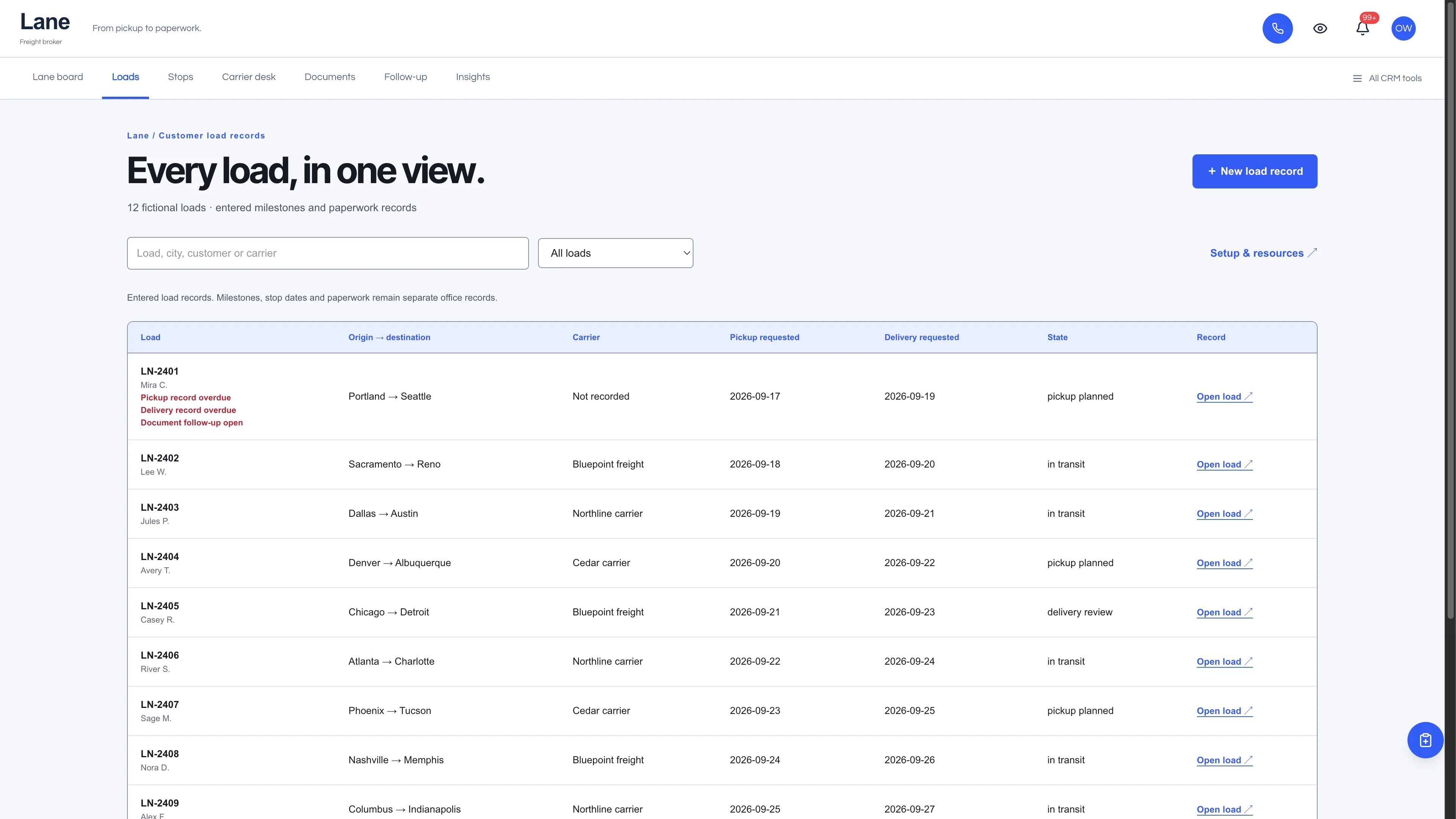1456x819 pixels.
Task: Open the Follow-up tab
Action: (x=406, y=77)
